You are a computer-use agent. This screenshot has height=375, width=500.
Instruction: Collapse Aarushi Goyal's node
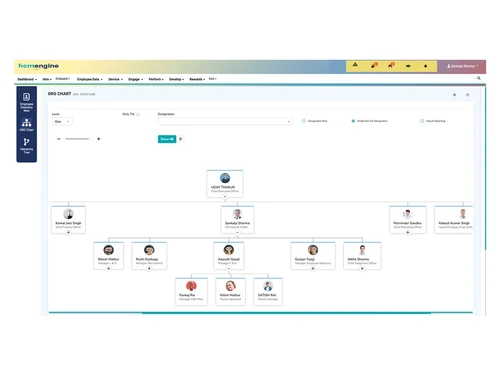(229, 268)
